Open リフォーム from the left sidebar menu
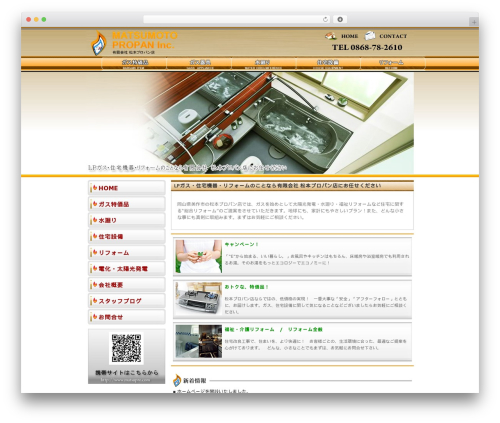Viewport: 500px width, 423px height. point(127,253)
